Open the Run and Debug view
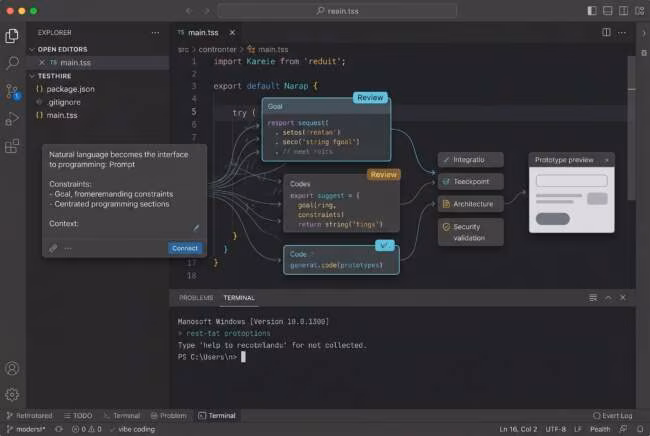Screen dimensions: 650x436 [12, 119]
